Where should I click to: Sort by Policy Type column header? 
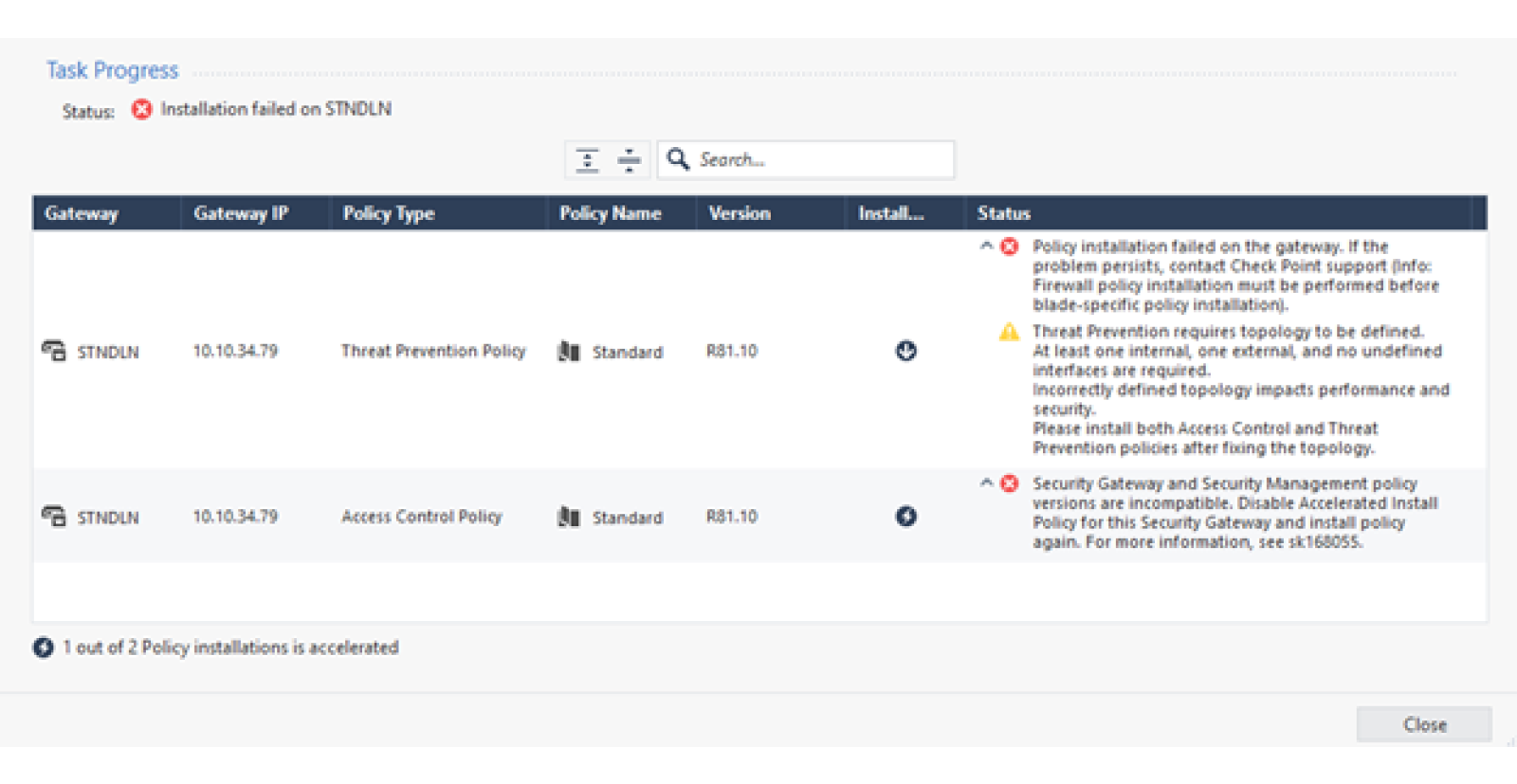pos(438,213)
